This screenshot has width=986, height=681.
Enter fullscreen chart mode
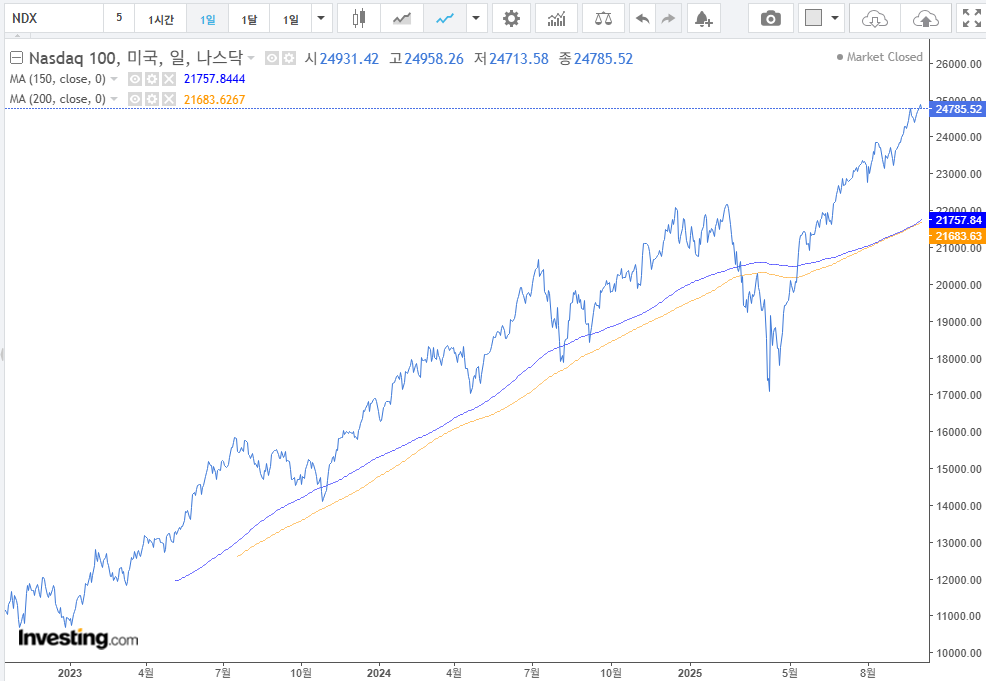tap(971, 18)
